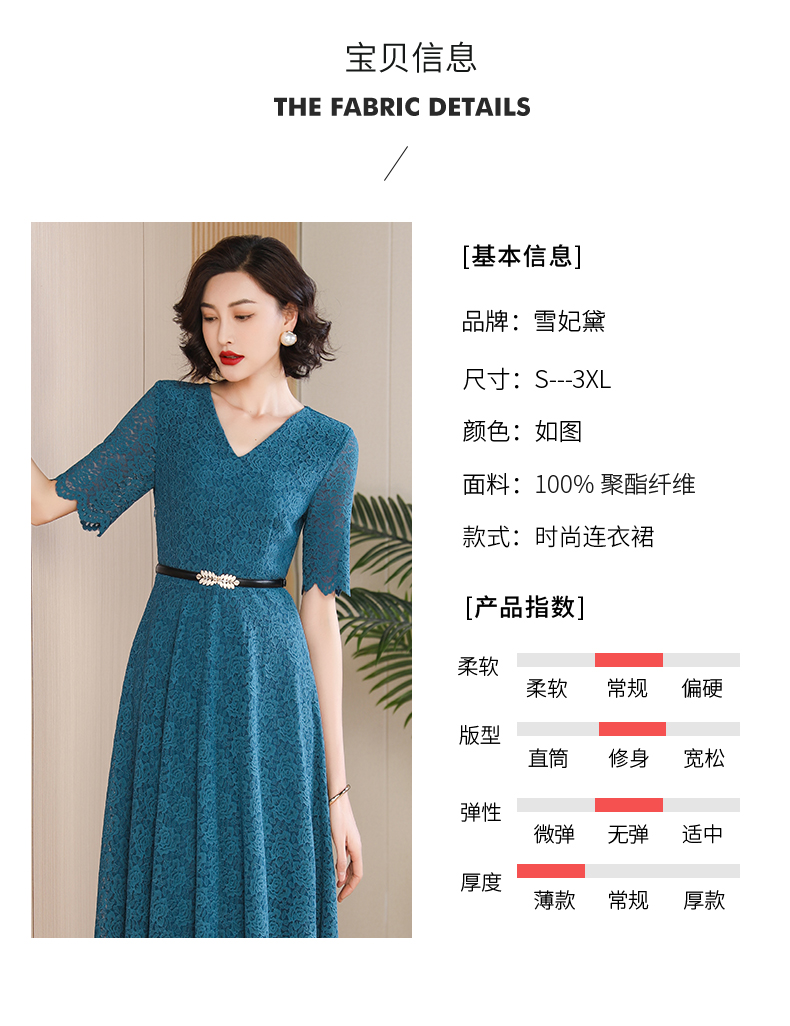790x1026 pixels.
Task: Click the red 柔软 softness indicator bar
Action: point(628,660)
